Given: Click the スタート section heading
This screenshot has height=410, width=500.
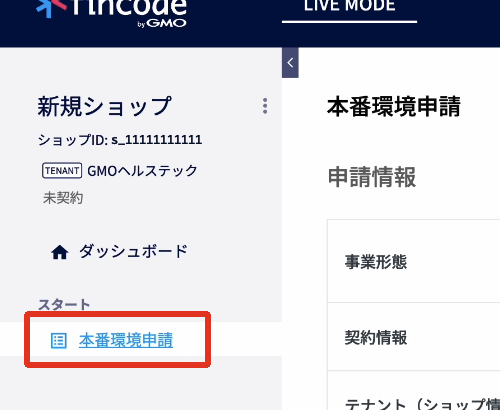Looking at the screenshot, I should pyautogui.click(x=64, y=304).
